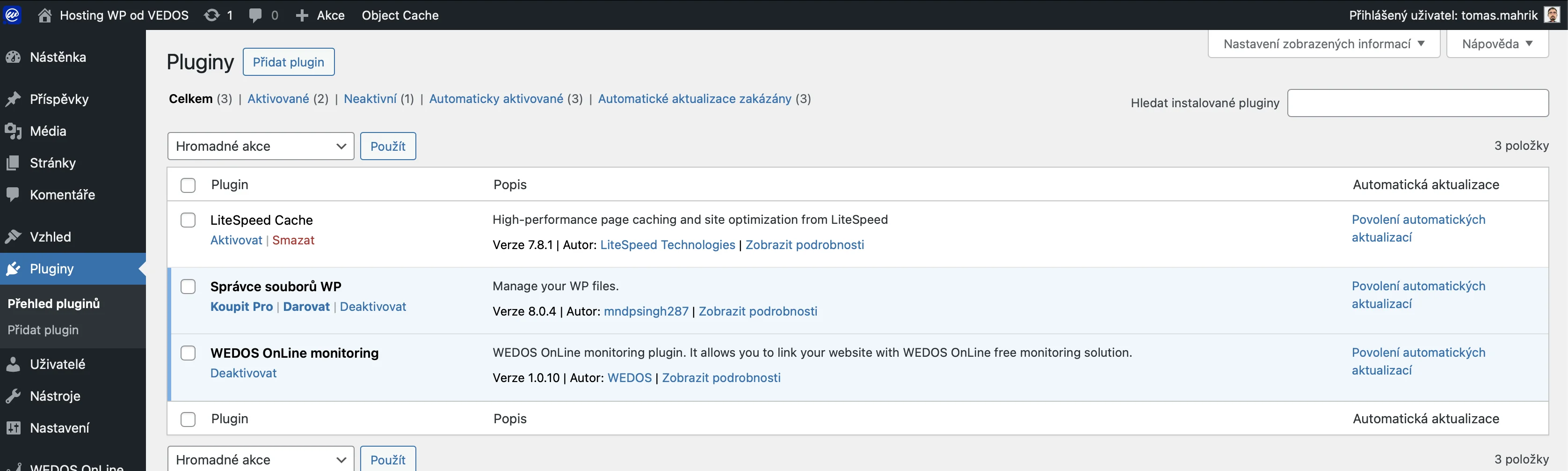The image size is (1568, 471).
Task: Click the Darovat link
Action: tap(306, 307)
